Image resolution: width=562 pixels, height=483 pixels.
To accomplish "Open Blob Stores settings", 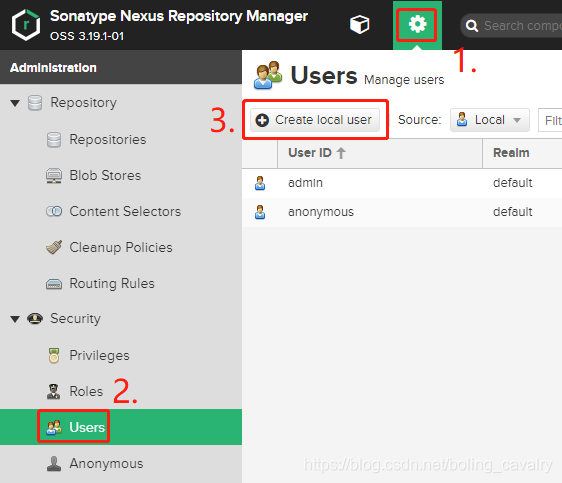I will (105, 176).
